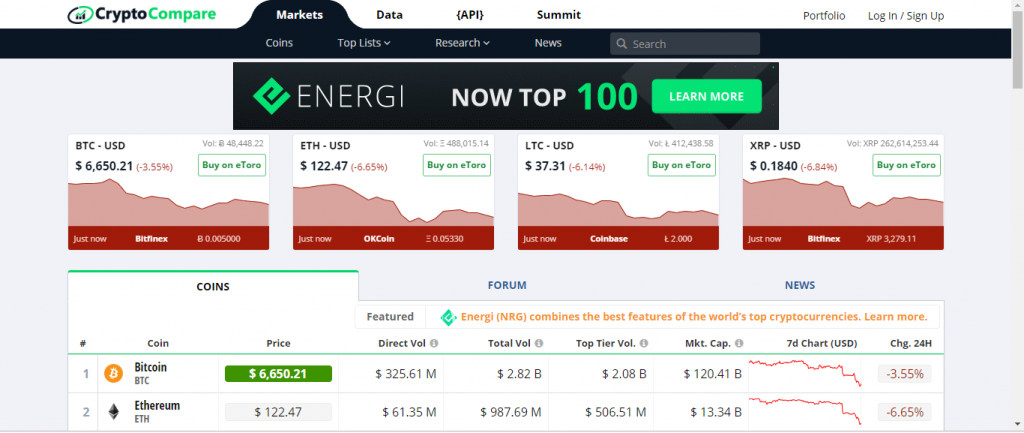Switch to the FORUM tab
This screenshot has height=433, width=1024.
(507, 285)
